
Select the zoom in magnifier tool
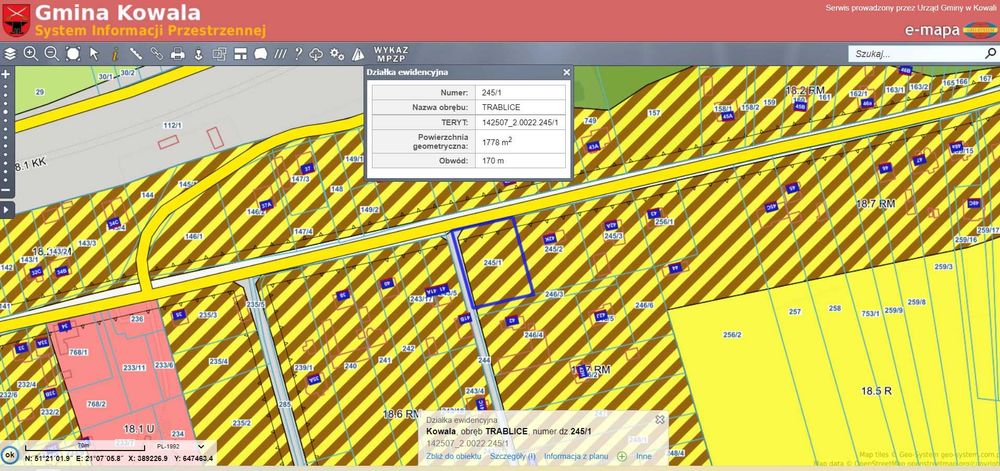point(31,54)
